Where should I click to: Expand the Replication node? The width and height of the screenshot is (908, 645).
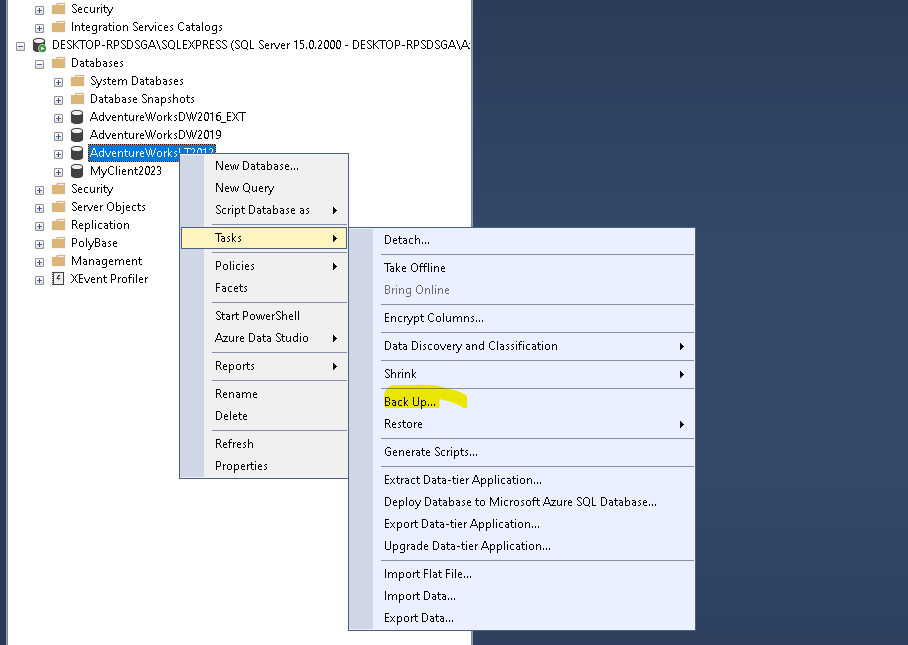coord(39,226)
